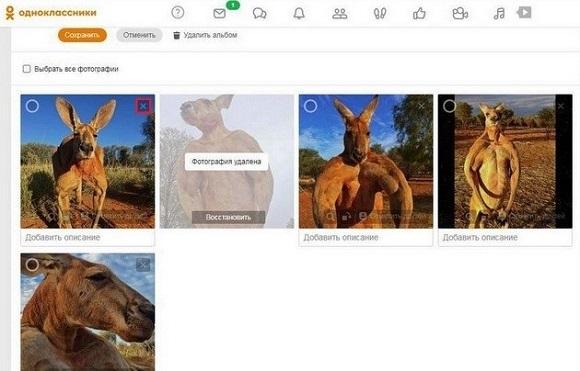Add description under the fourth photo
580x371 pixels.
coord(505,237)
